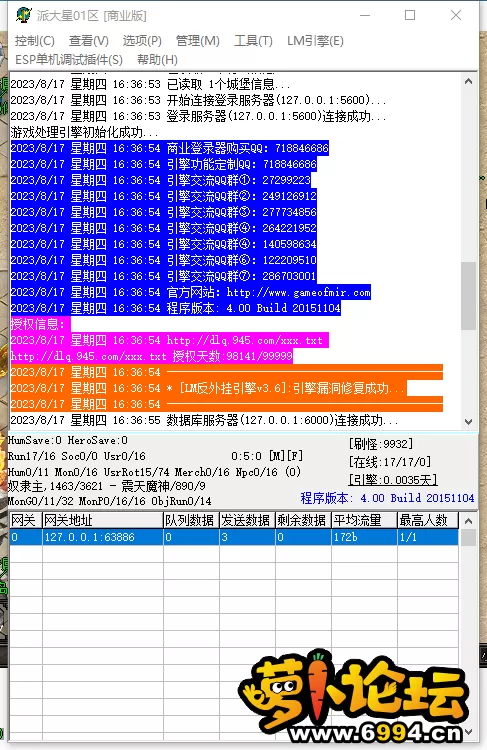
Task: Click log line 引擎功能定制QQ: 718846686
Action: pyautogui.click(x=163, y=164)
